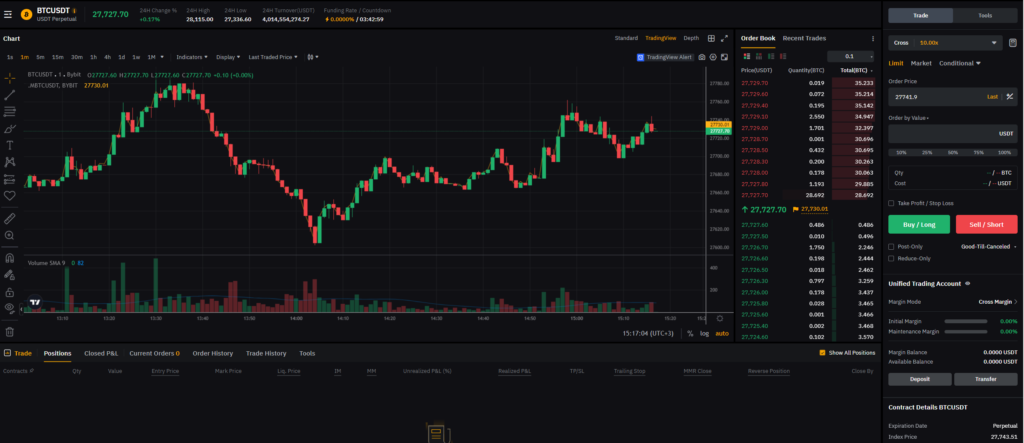1024x443 pixels.
Task: Take a chart snapshot with camera icon
Action: 701,57
